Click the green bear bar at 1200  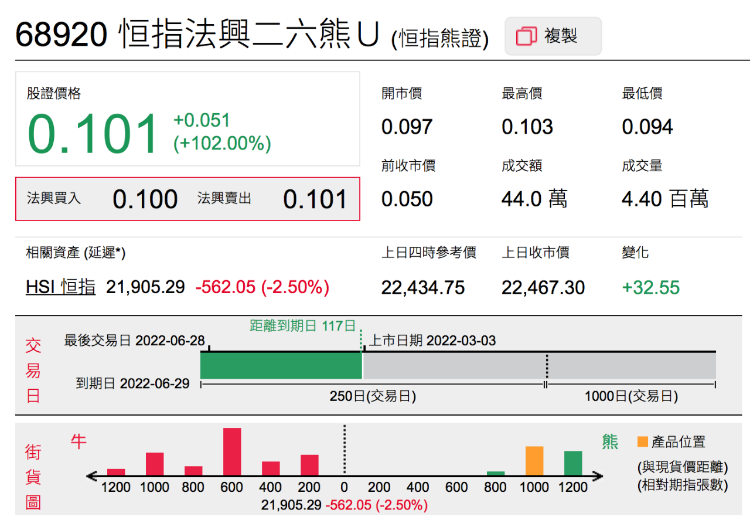(573, 463)
